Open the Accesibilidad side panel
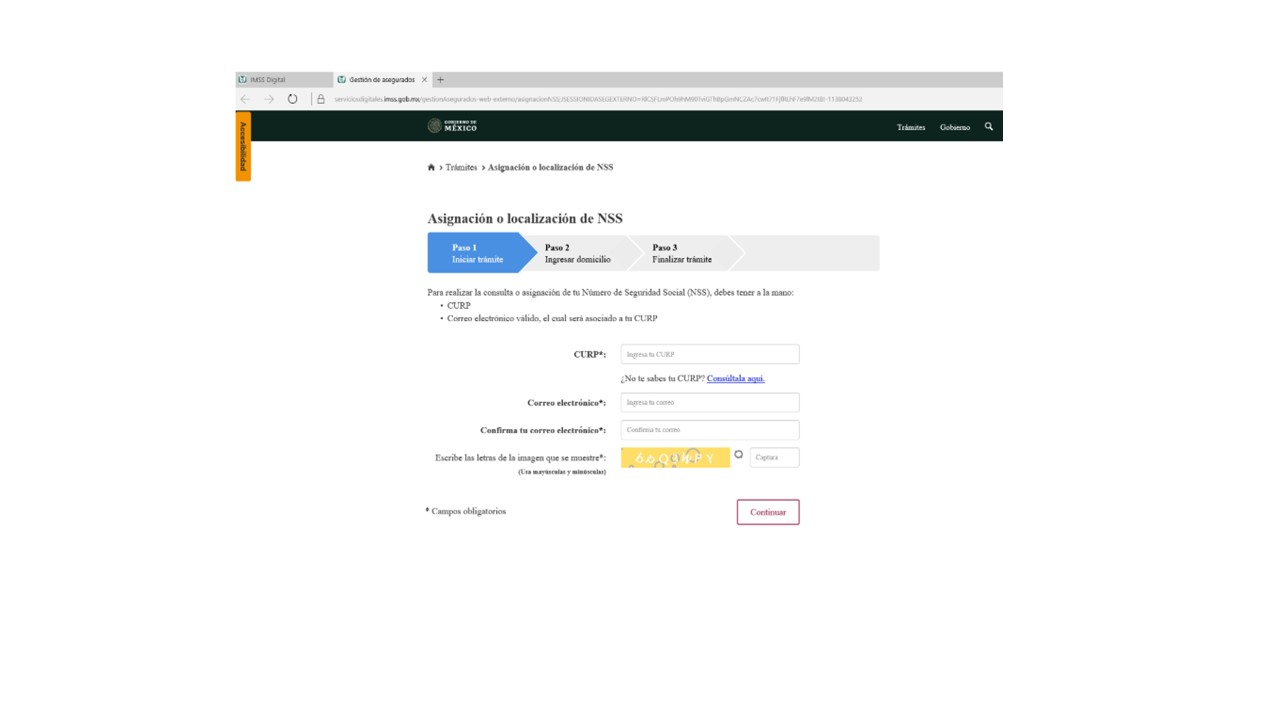The image size is (1280, 720). click(x=243, y=147)
